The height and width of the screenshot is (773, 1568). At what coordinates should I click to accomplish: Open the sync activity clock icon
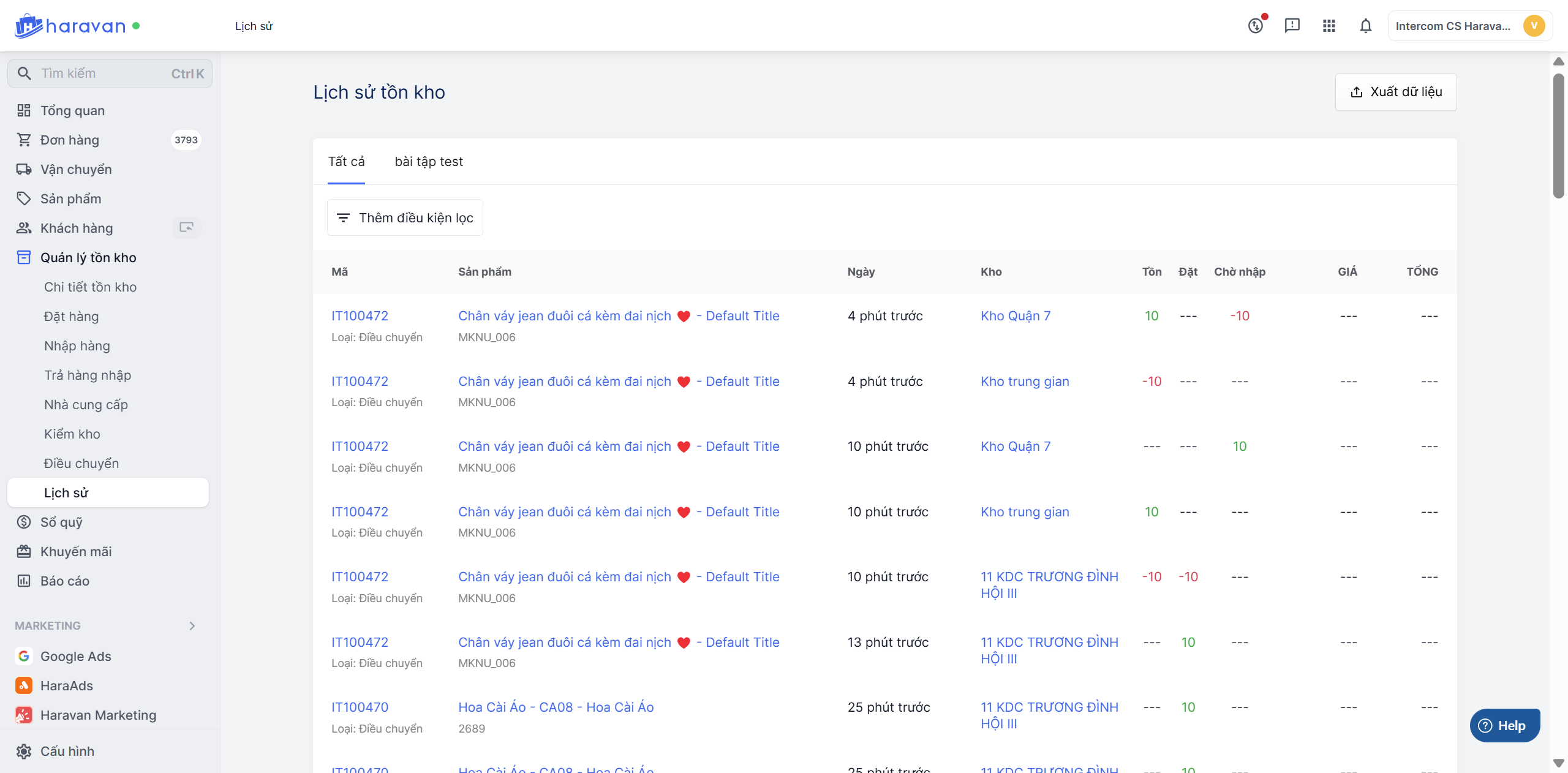tap(1256, 26)
